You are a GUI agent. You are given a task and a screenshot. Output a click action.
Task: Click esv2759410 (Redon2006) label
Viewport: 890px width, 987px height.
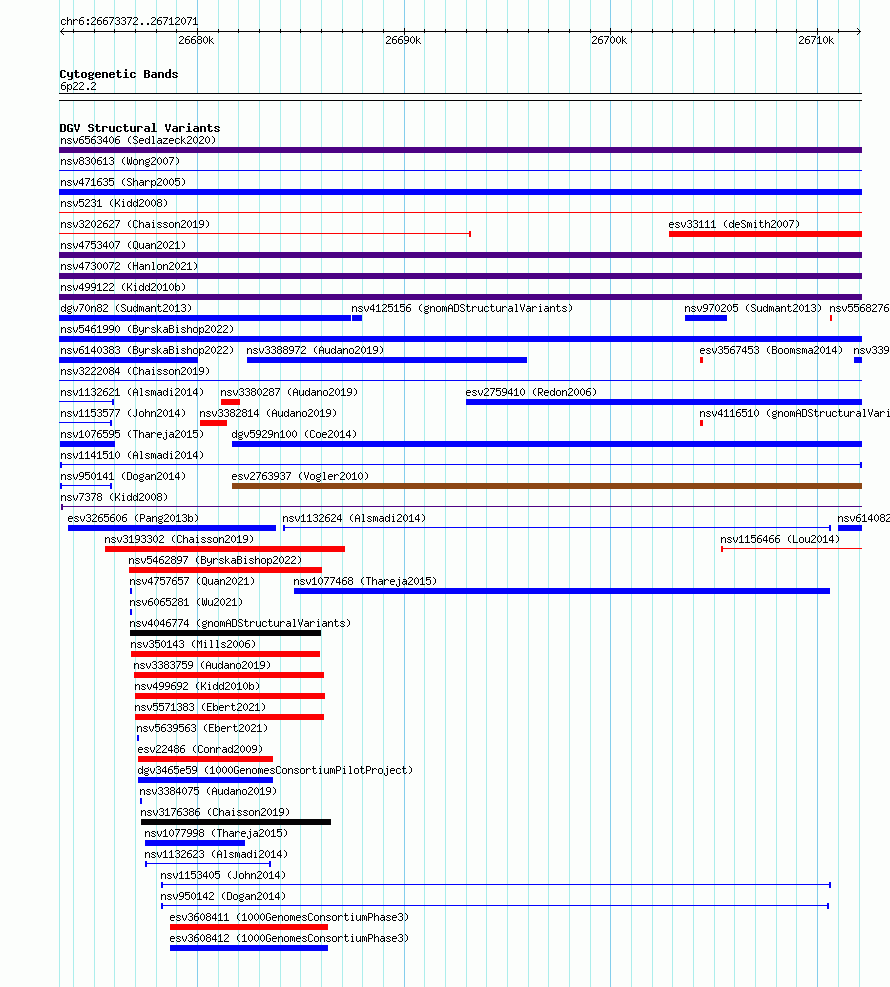tap(531, 392)
